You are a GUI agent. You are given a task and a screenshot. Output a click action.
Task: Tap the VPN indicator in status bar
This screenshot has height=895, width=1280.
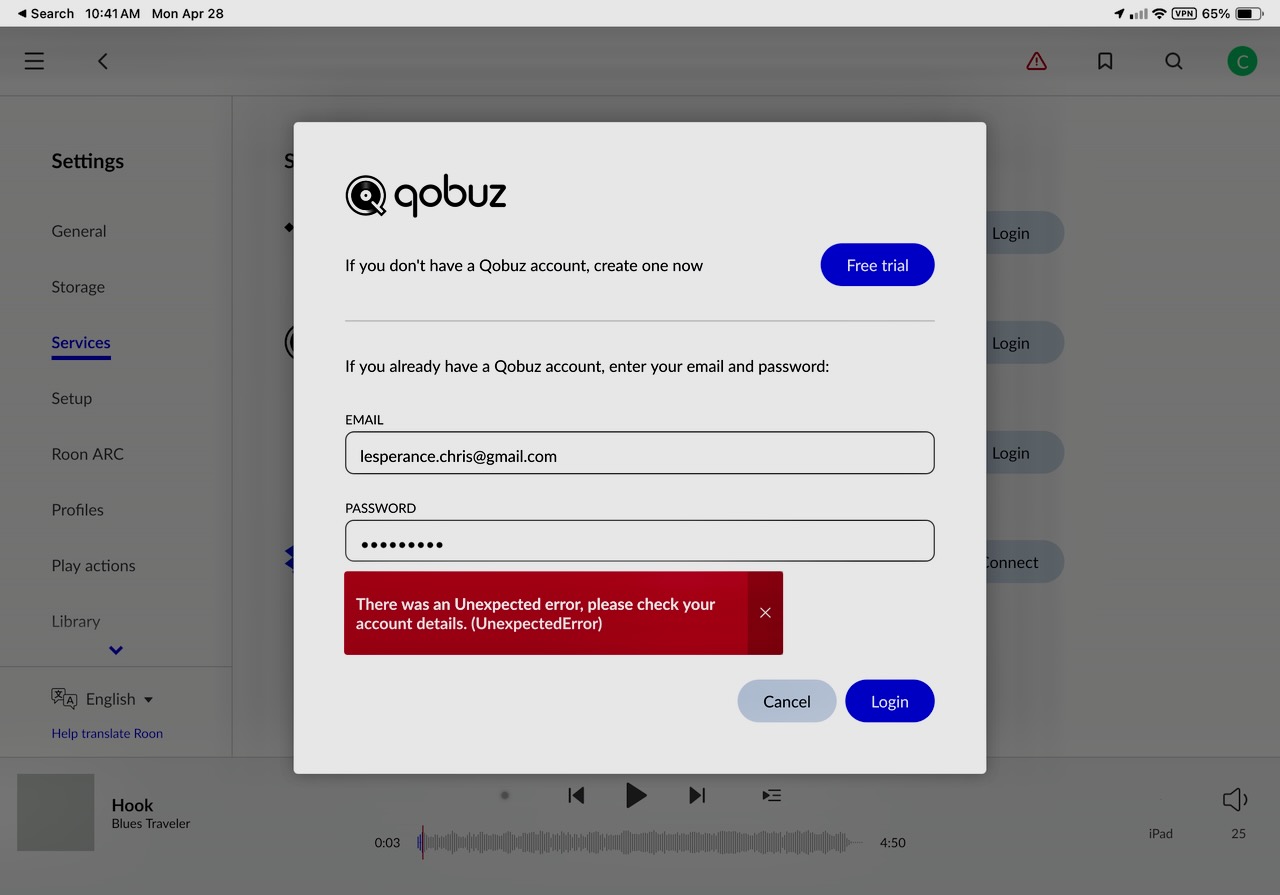click(x=1184, y=13)
